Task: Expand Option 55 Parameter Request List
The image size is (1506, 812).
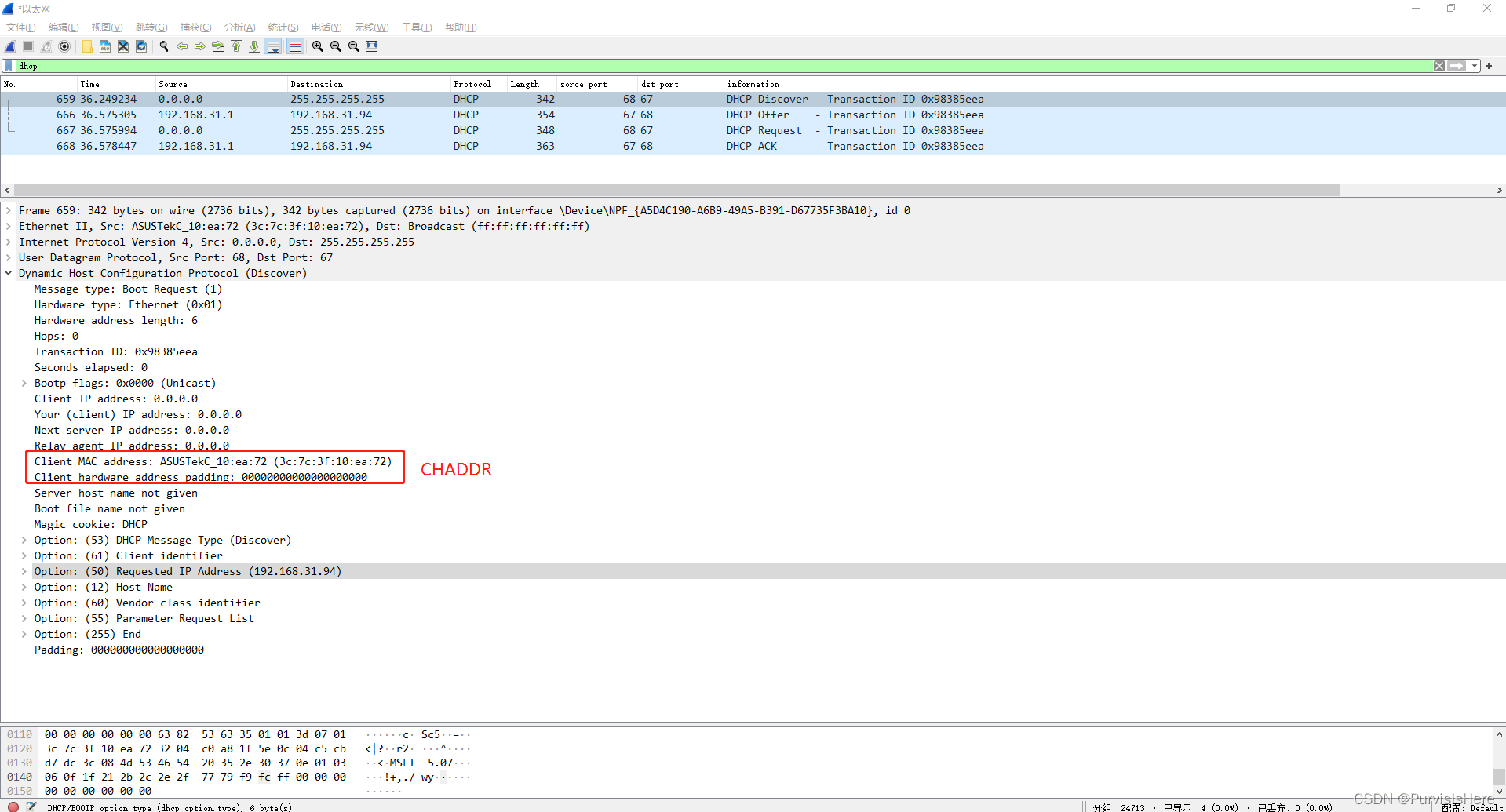Action: (x=24, y=618)
